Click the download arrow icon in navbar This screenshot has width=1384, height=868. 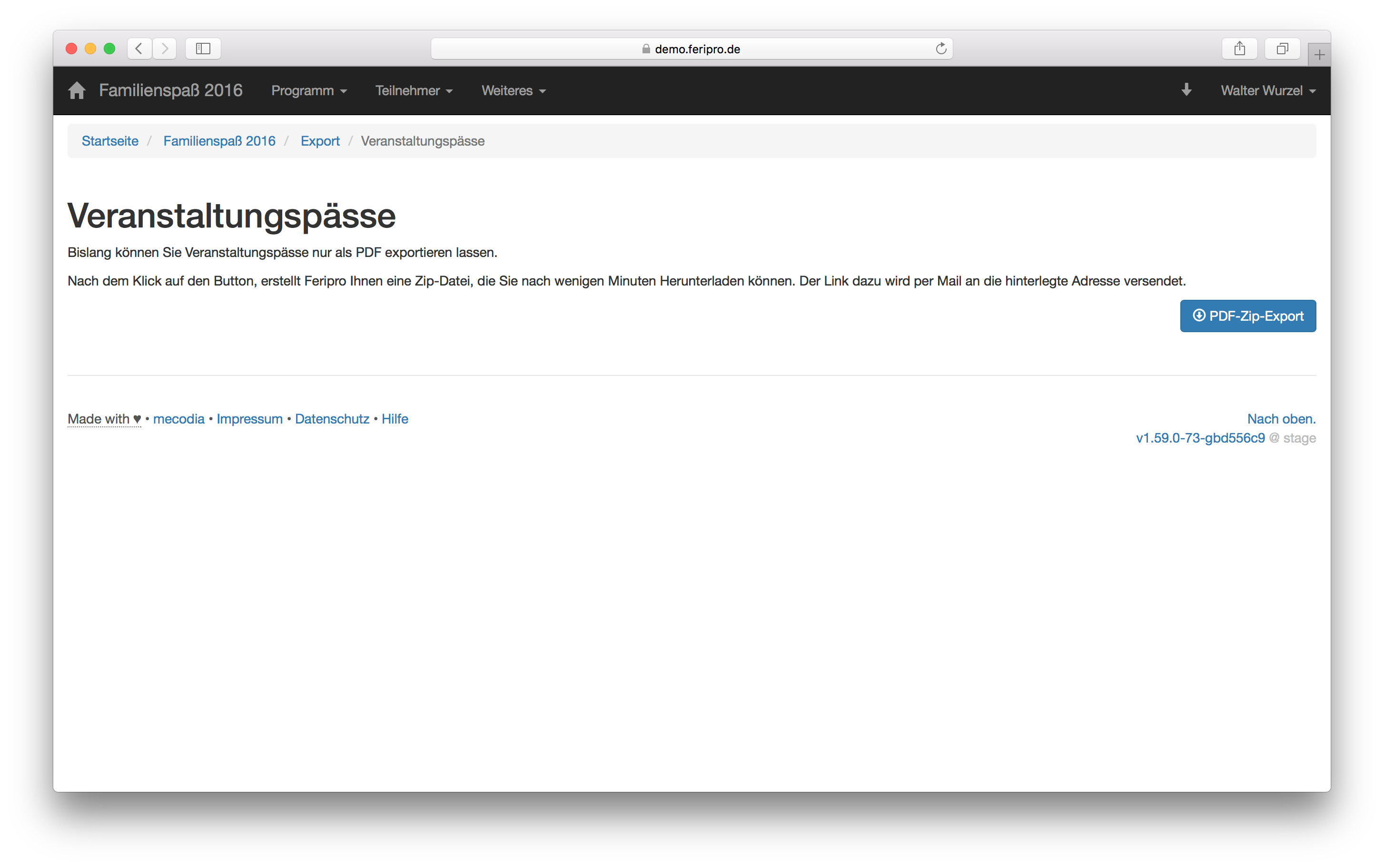tap(1186, 90)
